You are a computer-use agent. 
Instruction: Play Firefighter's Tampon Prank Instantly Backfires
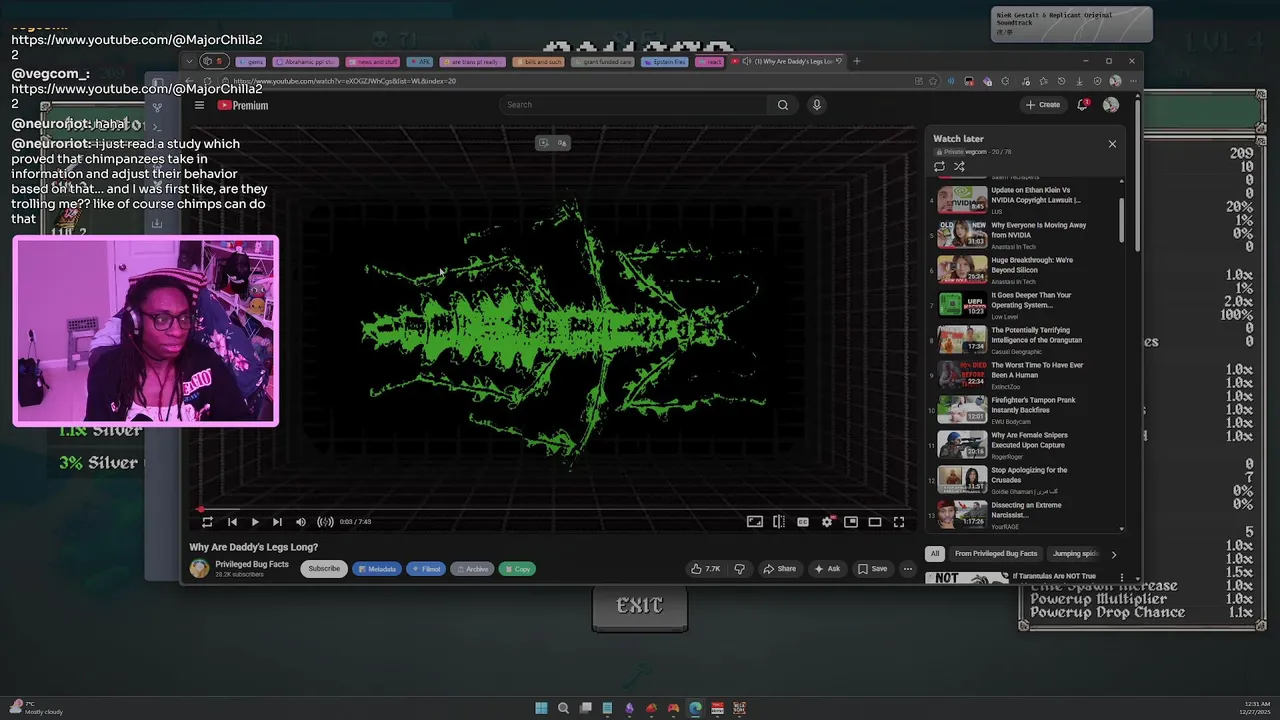point(1027,408)
